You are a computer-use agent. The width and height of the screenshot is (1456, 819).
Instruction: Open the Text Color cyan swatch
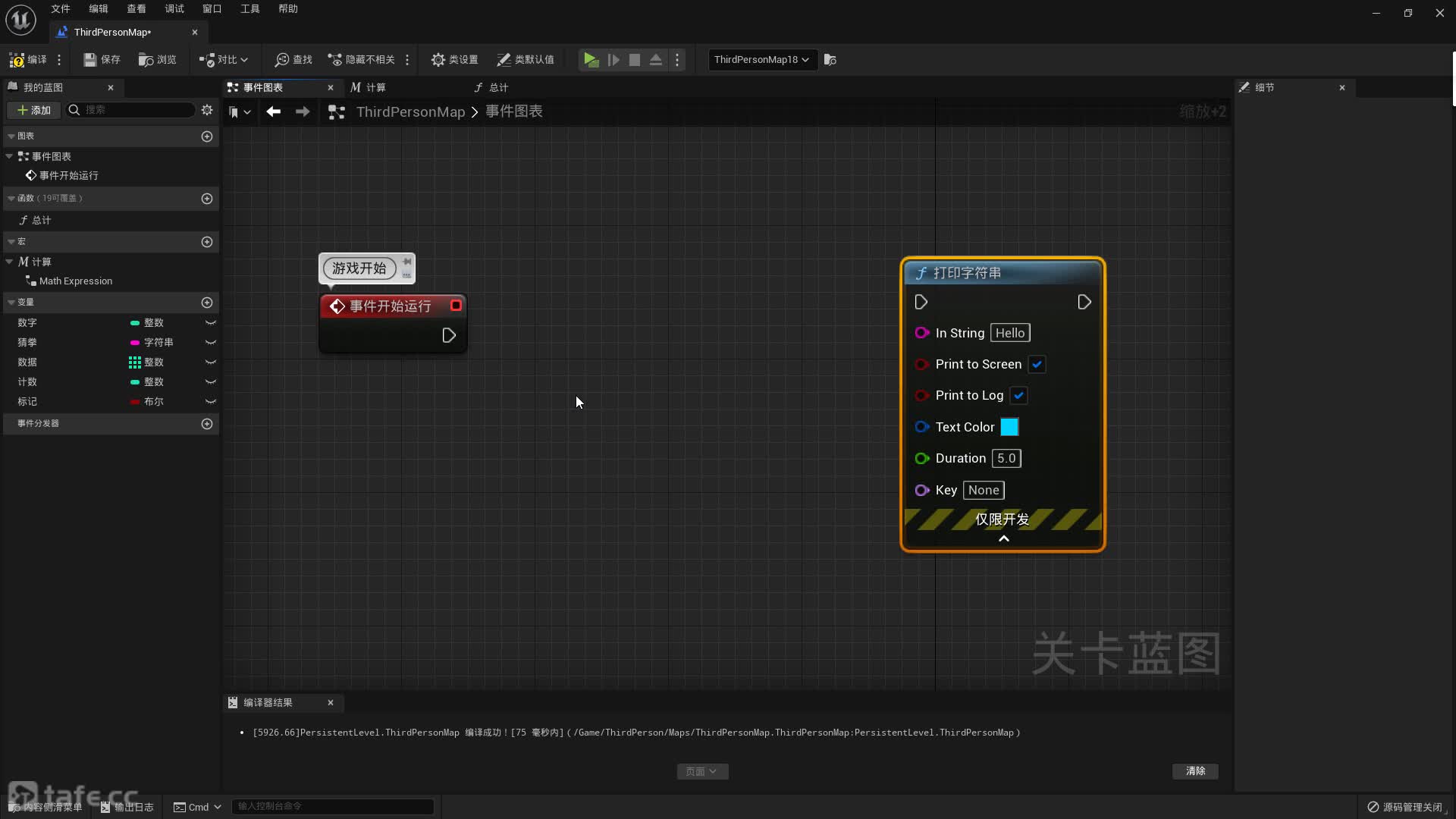[1009, 427]
